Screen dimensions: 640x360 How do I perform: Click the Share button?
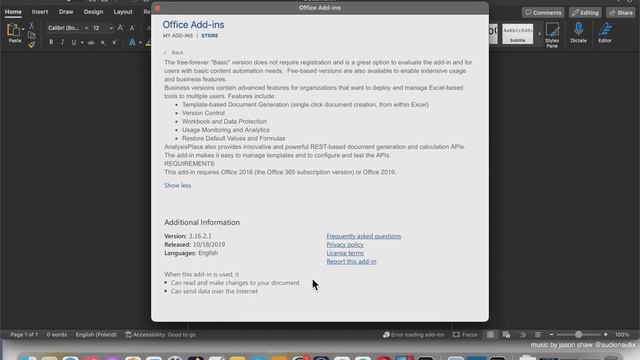coord(621,13)
